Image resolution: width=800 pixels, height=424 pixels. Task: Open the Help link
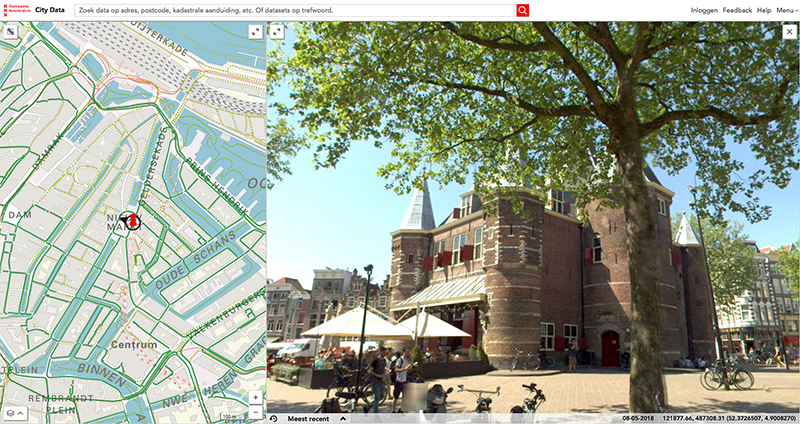764,10
